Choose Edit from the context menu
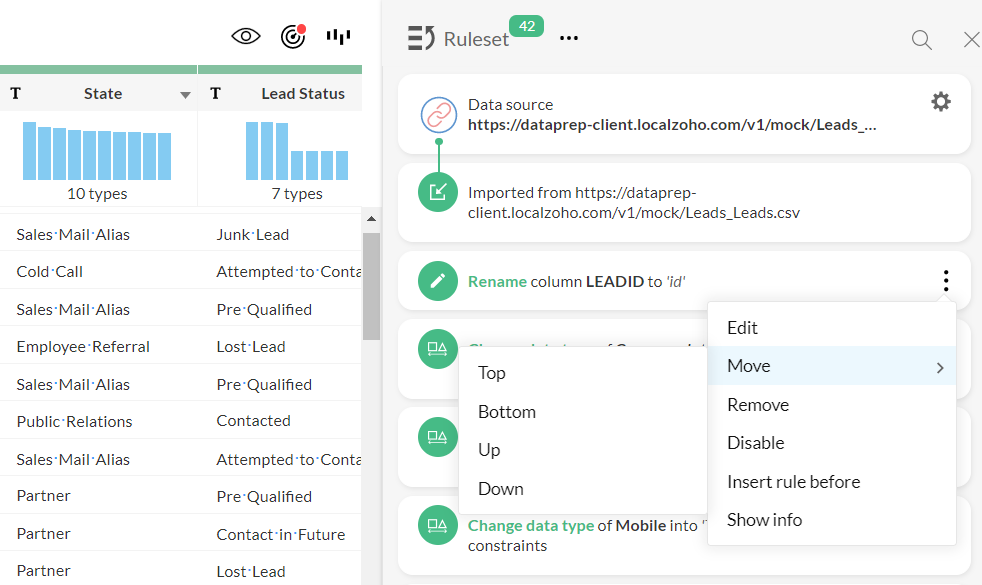This screenshot has width=982, height=585. [x=742, y=328]
